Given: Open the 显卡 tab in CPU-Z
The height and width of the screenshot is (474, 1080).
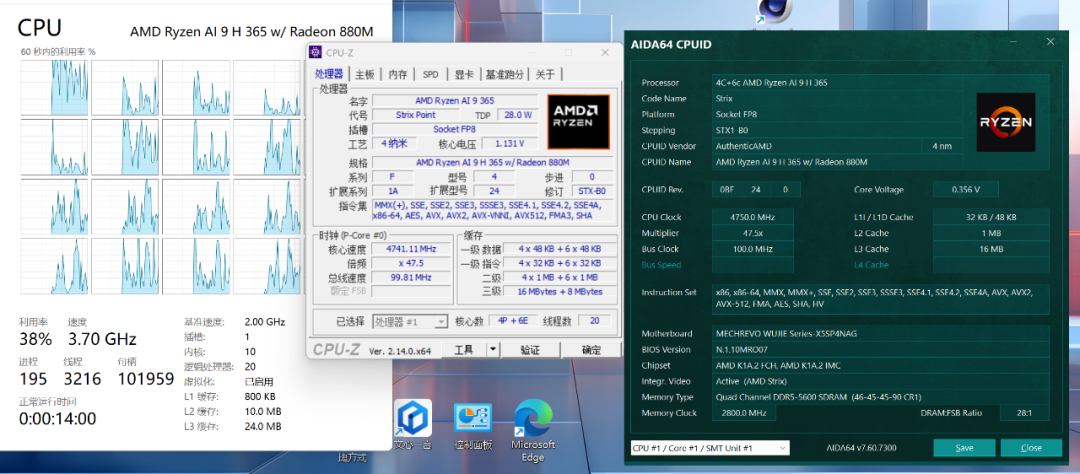Looking at the screenshot, I should (x=464, y=75).
